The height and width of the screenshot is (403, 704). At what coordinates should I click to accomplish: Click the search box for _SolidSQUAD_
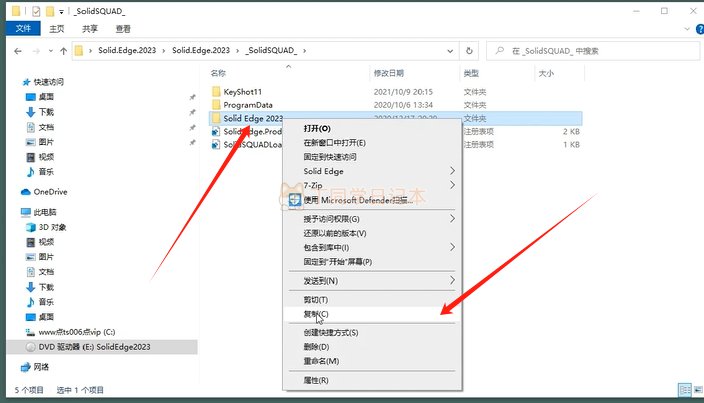coord(593,51)
